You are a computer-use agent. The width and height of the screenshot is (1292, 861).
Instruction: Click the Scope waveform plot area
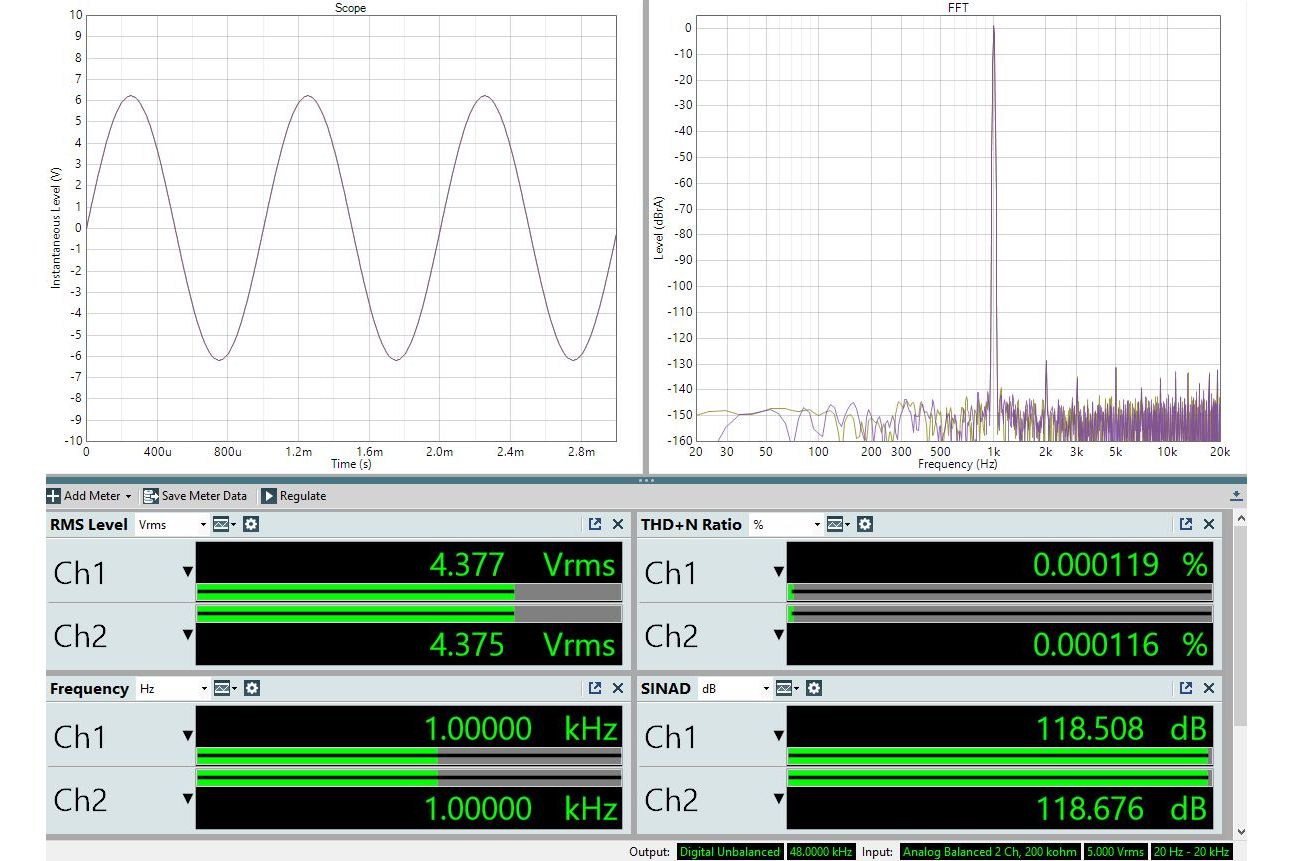[x=350, y=228]
